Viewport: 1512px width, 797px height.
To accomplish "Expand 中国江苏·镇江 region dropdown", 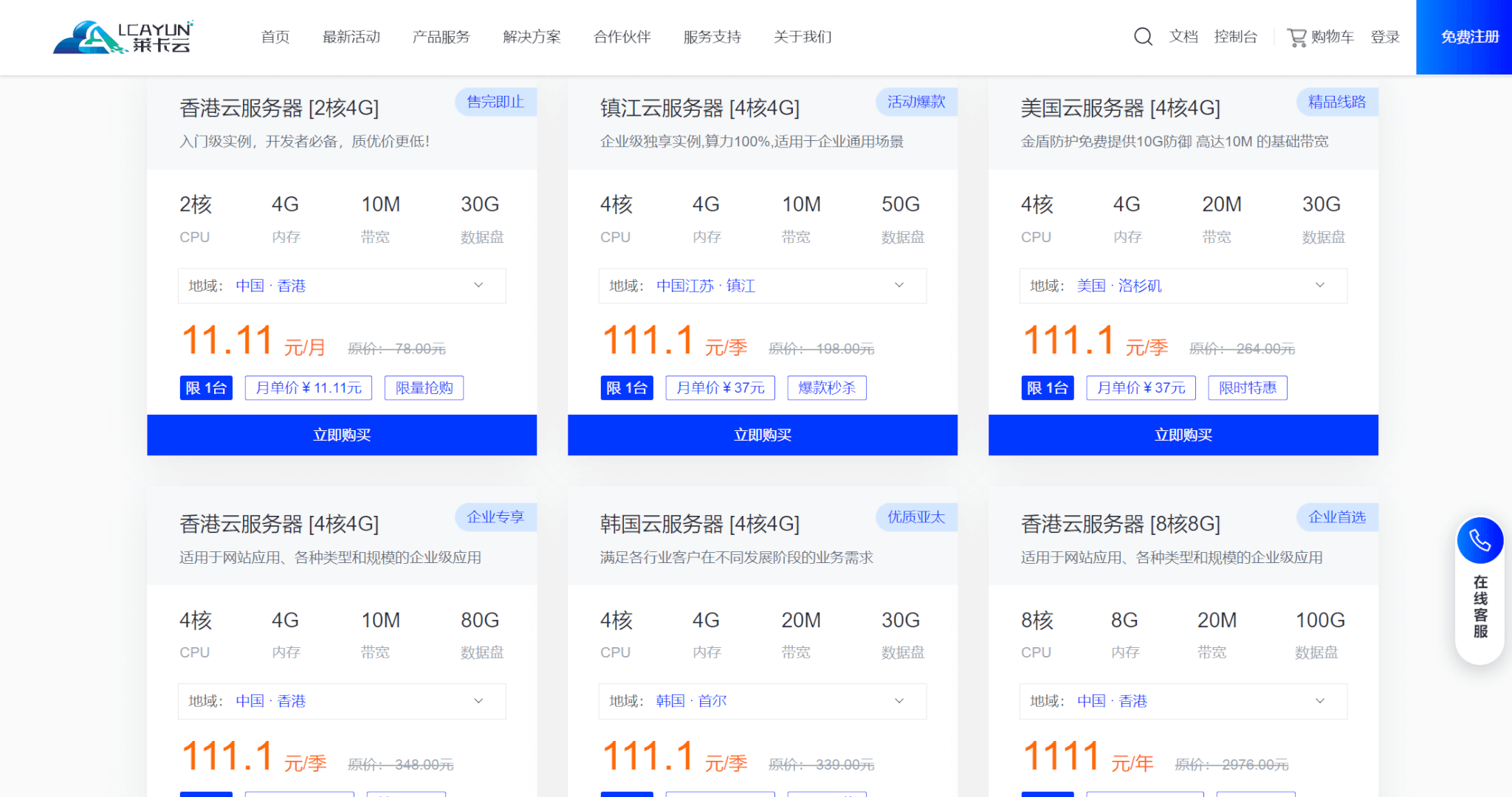I will [x=763, y=286].
